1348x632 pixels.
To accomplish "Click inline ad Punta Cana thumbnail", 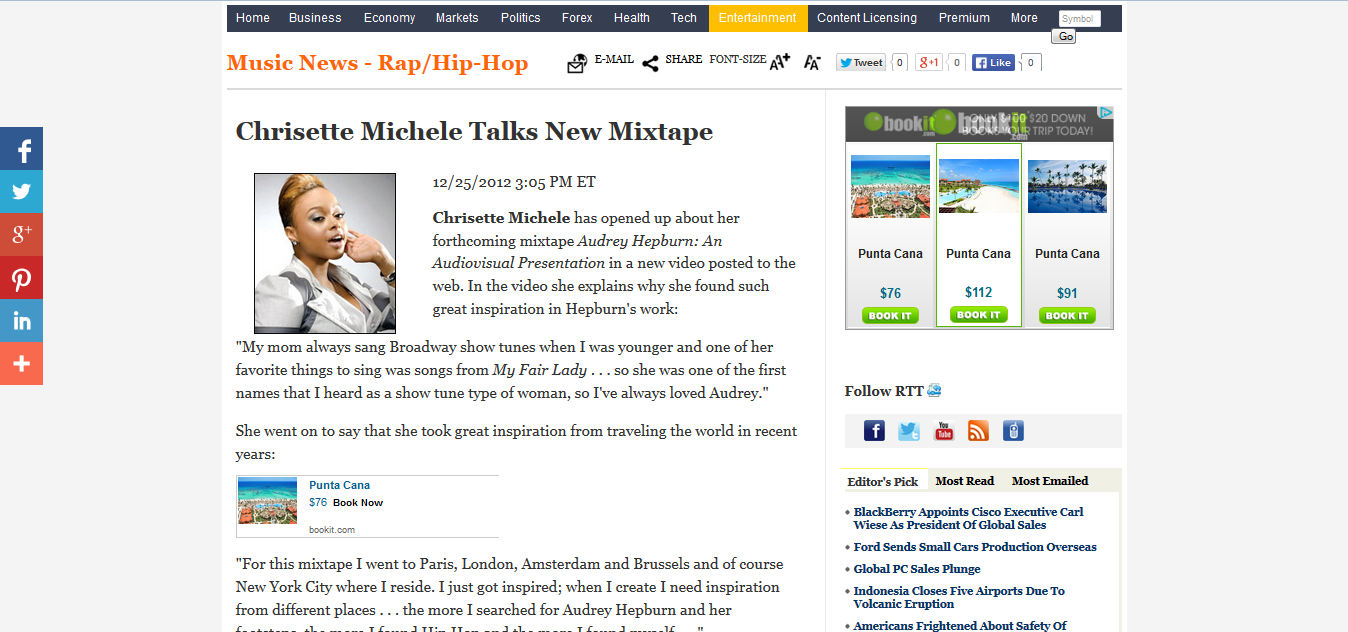I will (x=267, y=502).
